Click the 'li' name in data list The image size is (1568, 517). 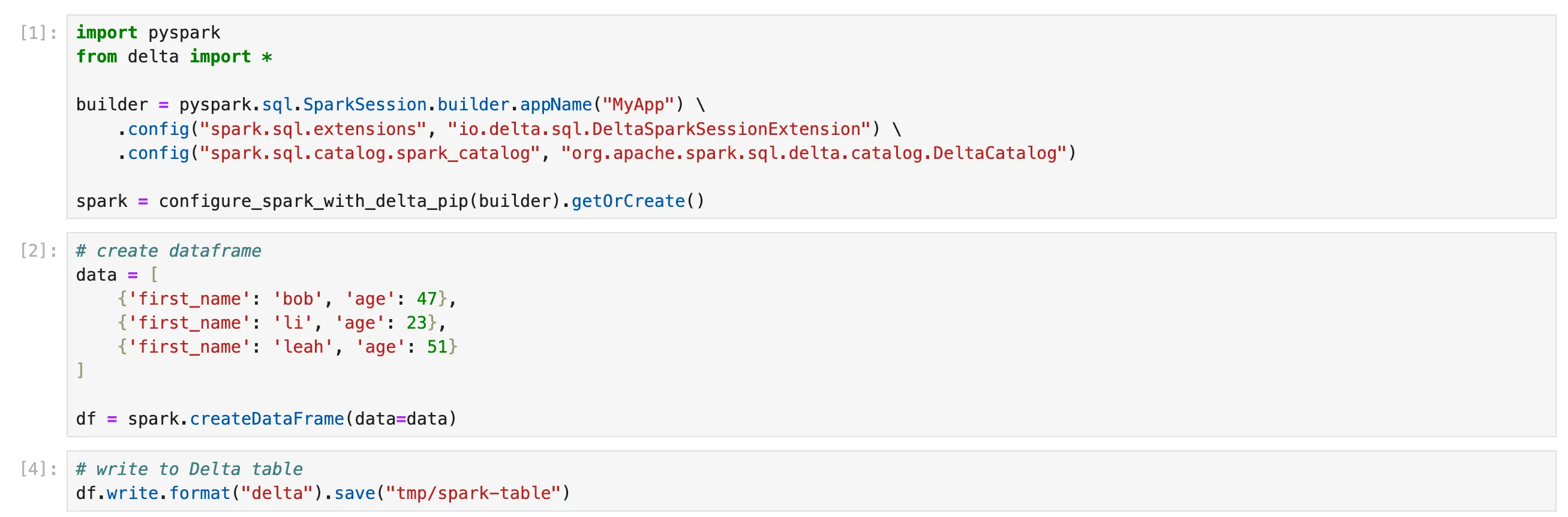point(293,323)
